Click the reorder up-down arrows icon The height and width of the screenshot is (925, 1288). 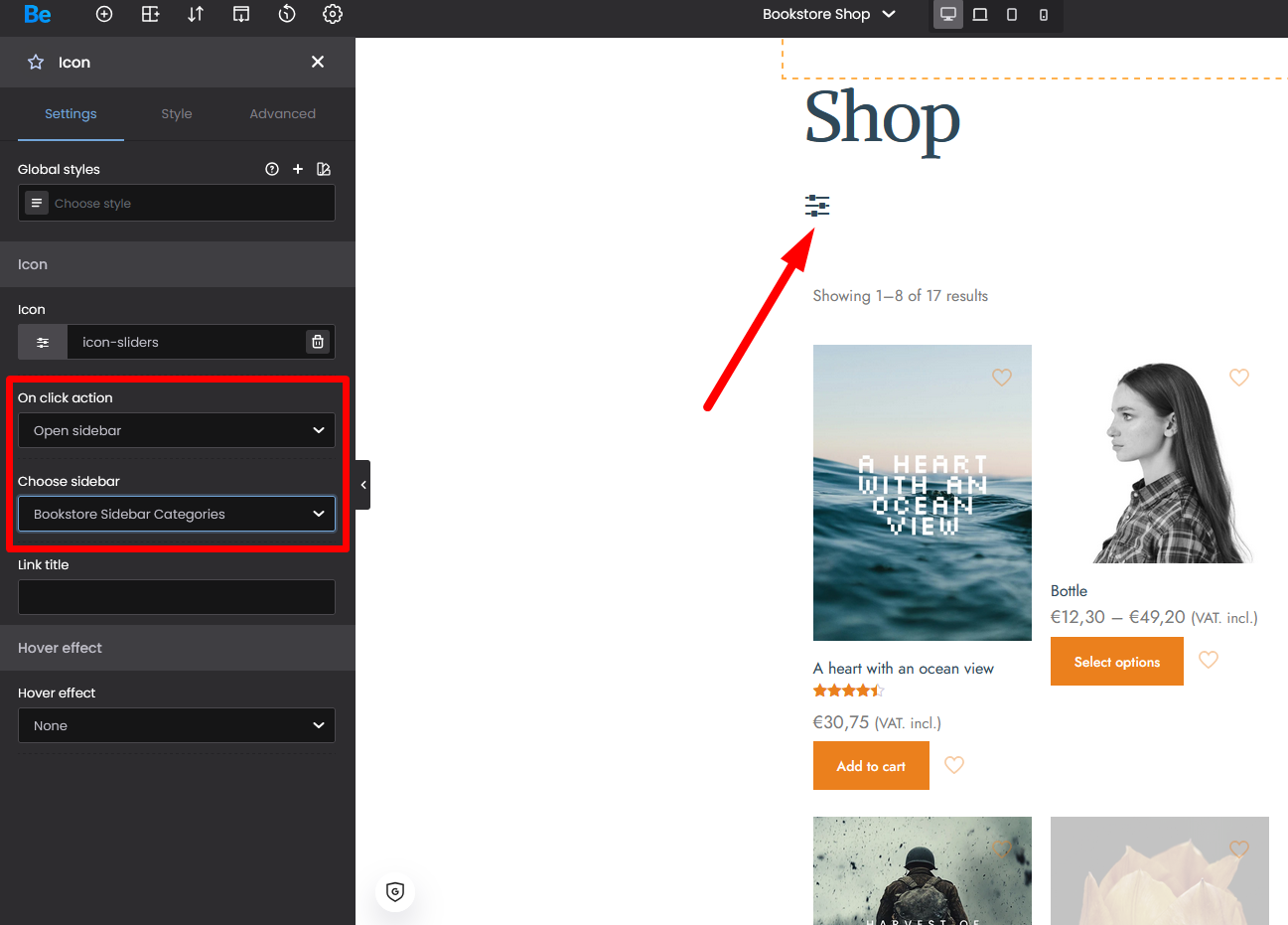196,14
